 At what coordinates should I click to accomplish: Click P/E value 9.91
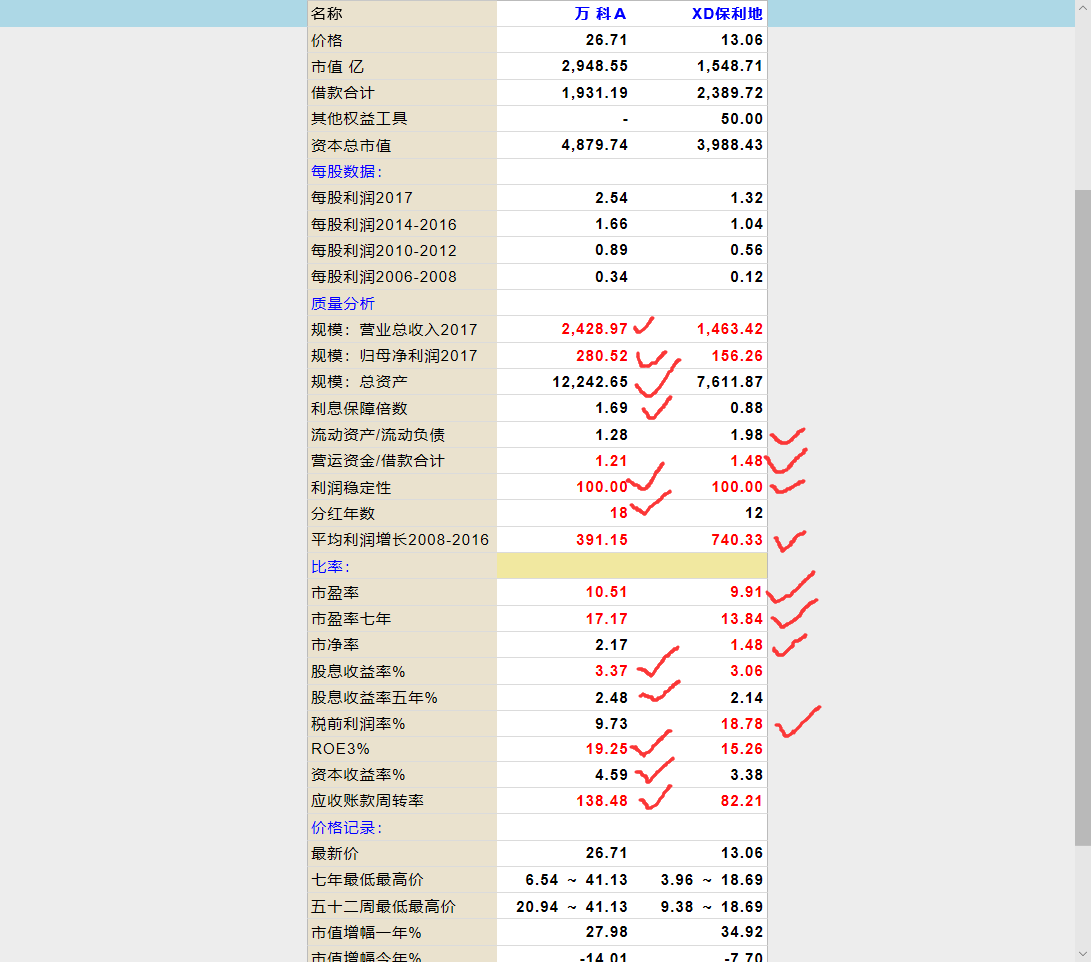click(x=747, y=592)
